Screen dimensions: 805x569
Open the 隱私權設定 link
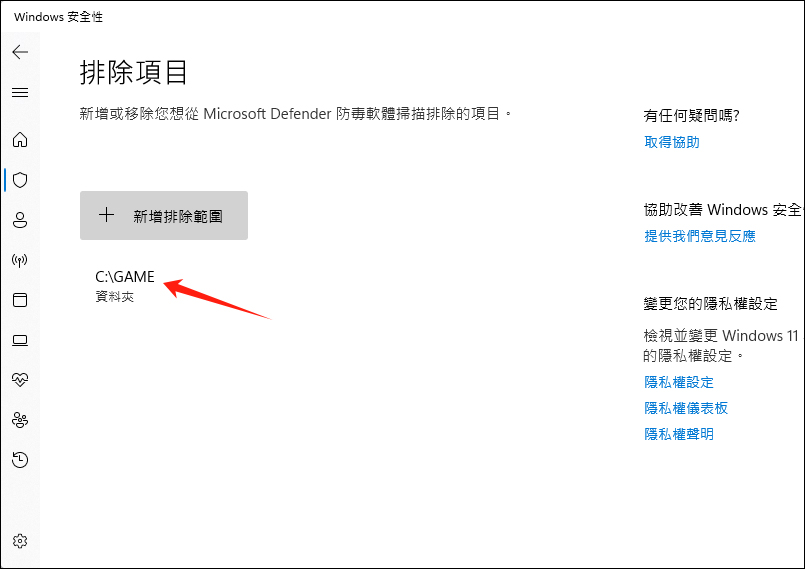tap(679, 383)
